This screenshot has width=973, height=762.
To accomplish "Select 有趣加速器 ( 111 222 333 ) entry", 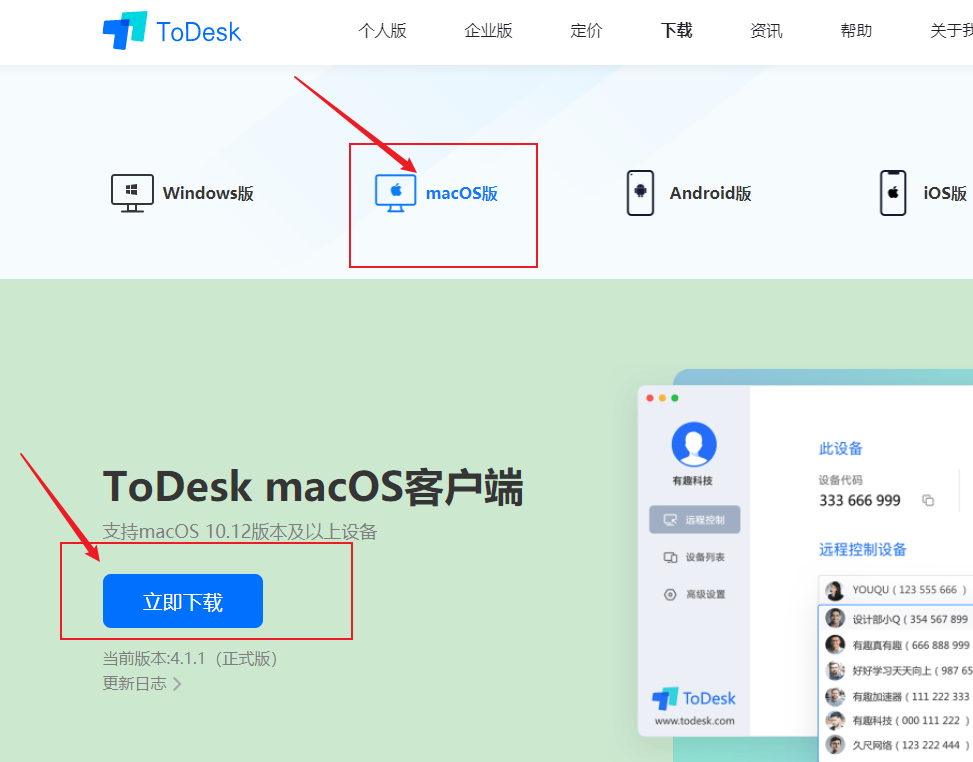I will point(896,696).
